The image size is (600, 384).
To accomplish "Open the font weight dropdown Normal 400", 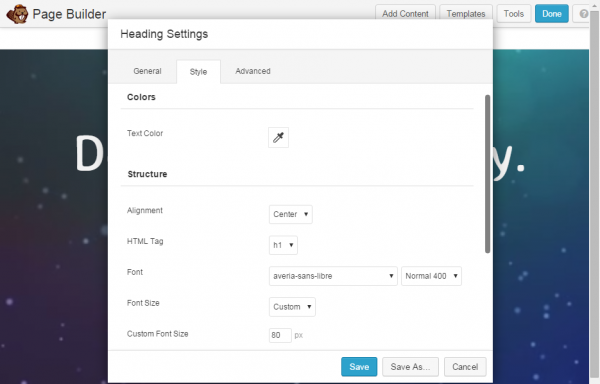I will 431,276.
